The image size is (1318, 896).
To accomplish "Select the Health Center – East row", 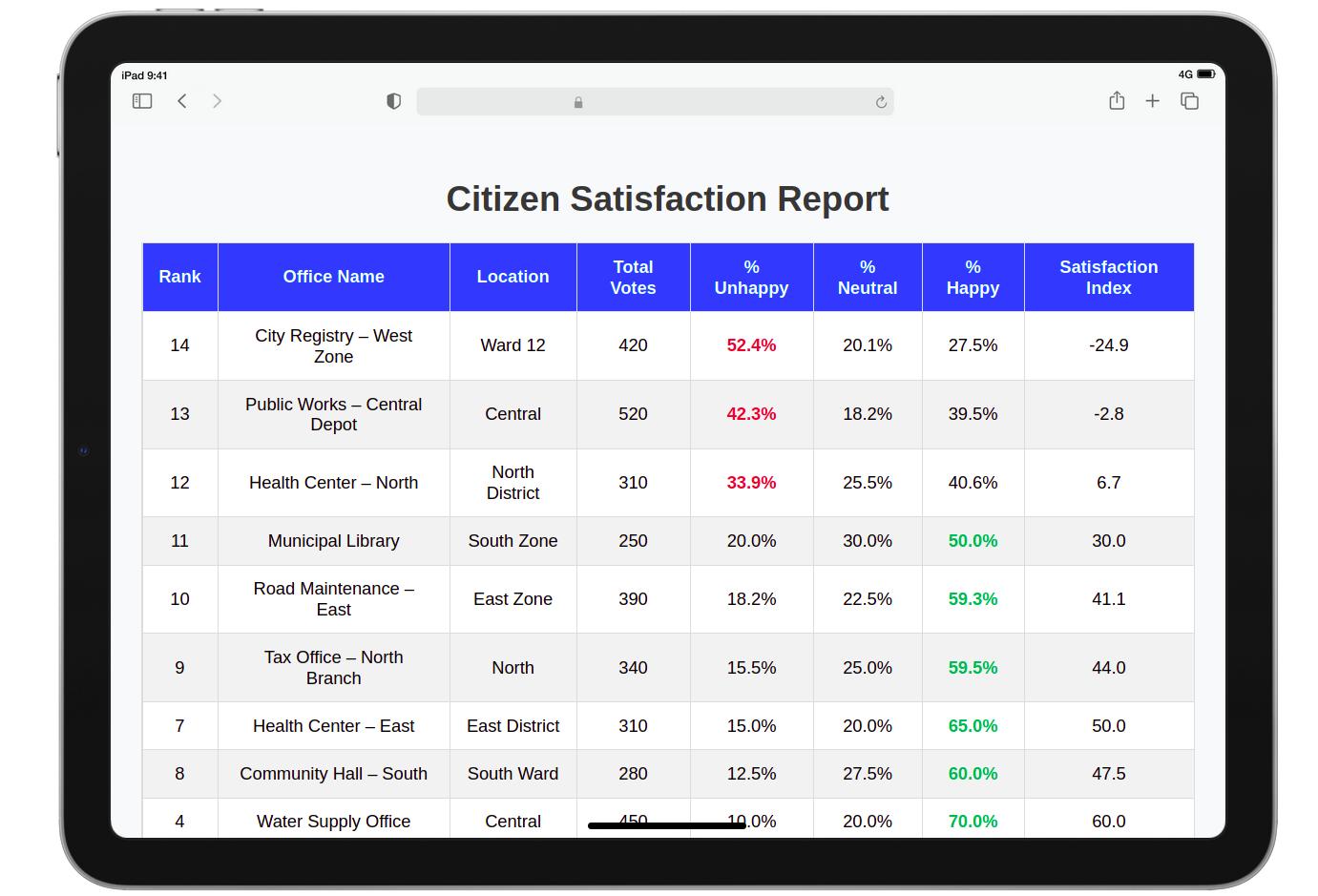I will (333, 725).
